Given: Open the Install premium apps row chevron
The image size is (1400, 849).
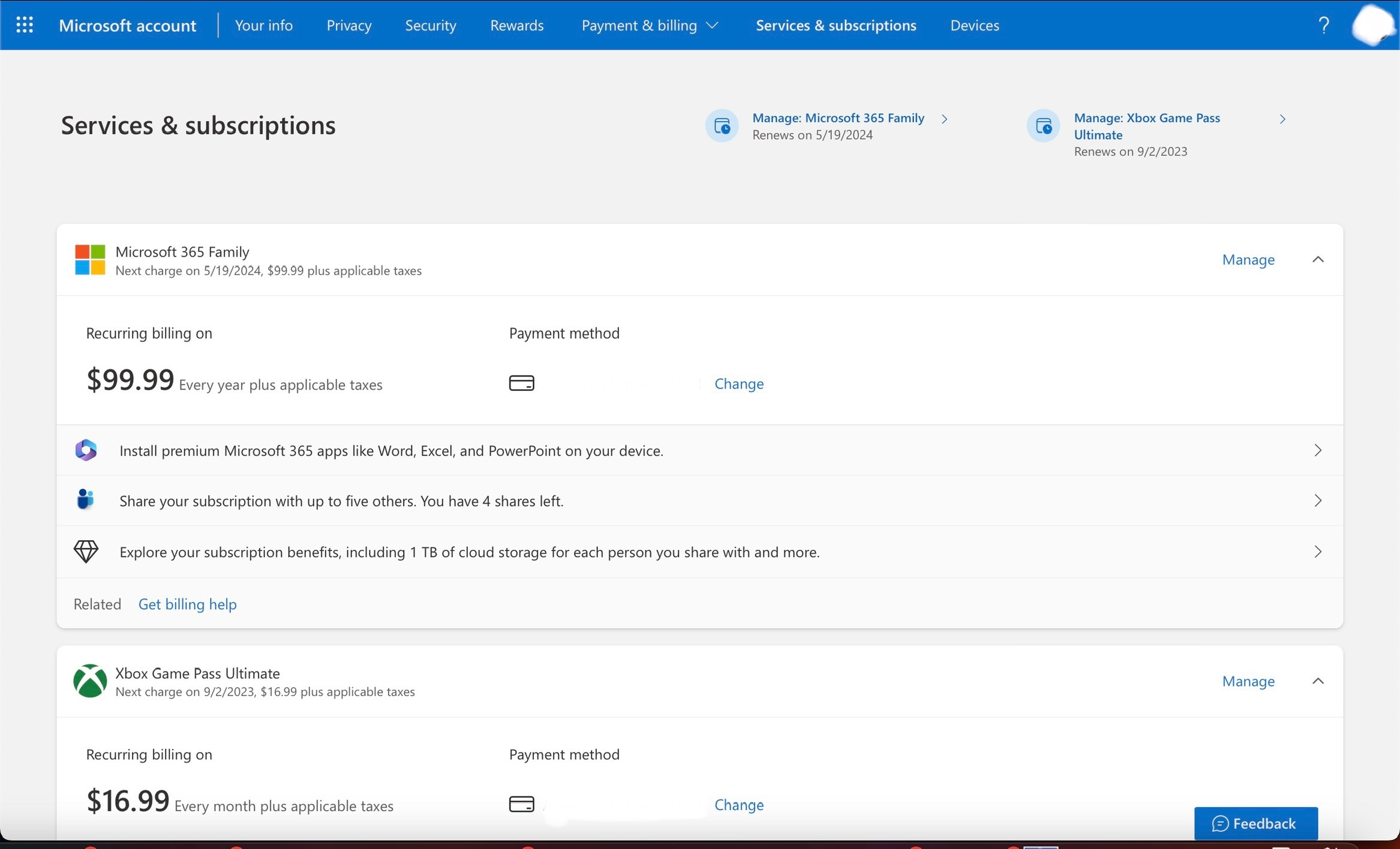Looking at the screenshot, I should [1318, 450].
